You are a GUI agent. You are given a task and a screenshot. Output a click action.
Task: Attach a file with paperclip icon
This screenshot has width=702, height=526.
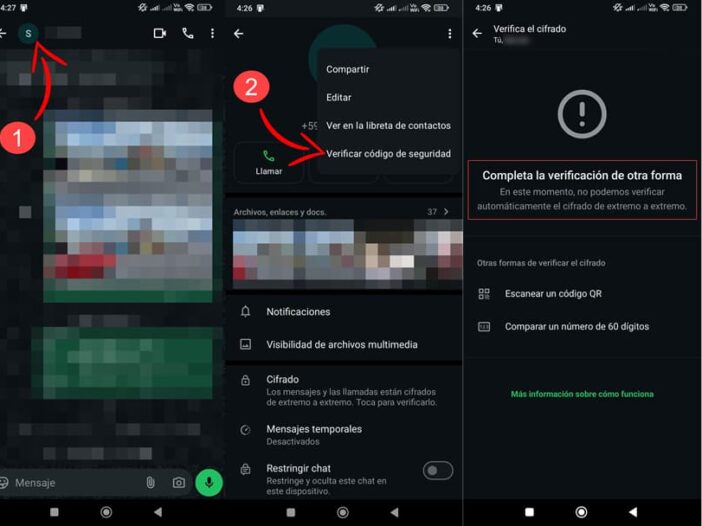pos(150,482)
